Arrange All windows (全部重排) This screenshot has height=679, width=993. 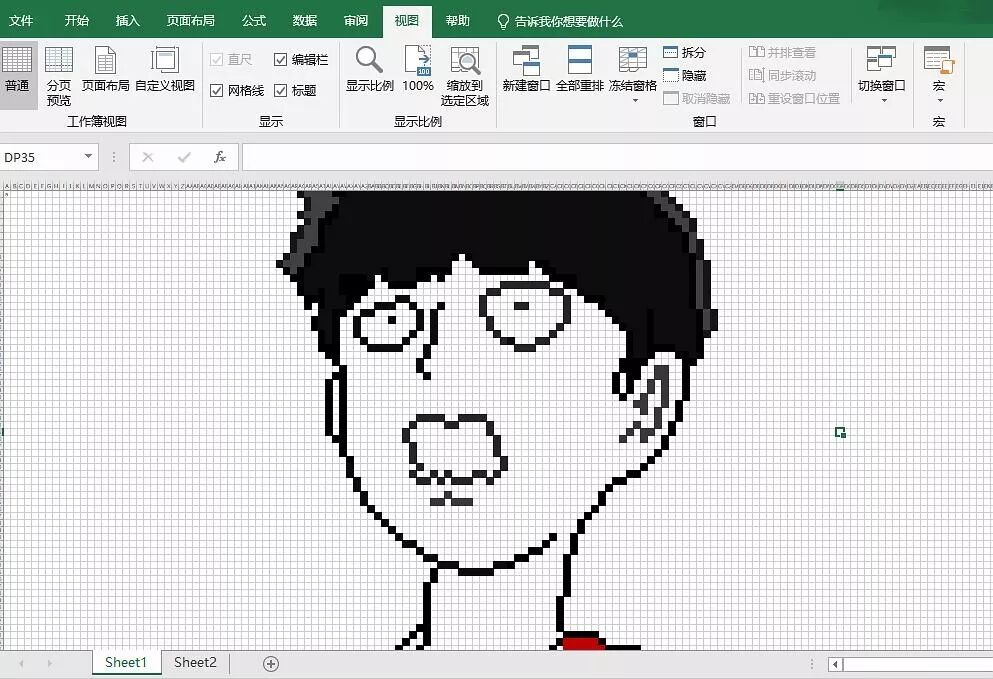point(579,70)
